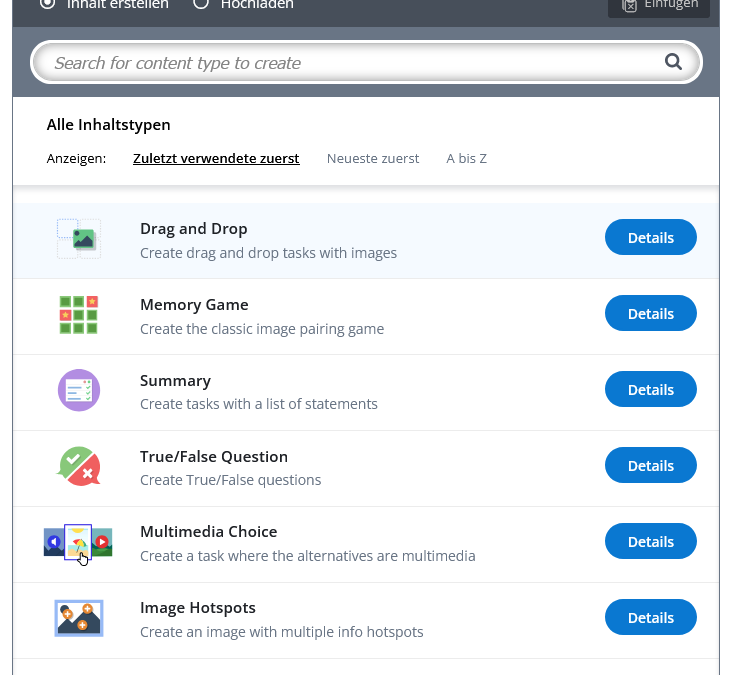Viewport: 732px width, 675px height.
Task: Sort by 'Zuletzt verwendete zuerst'
Action: [216, 158]
